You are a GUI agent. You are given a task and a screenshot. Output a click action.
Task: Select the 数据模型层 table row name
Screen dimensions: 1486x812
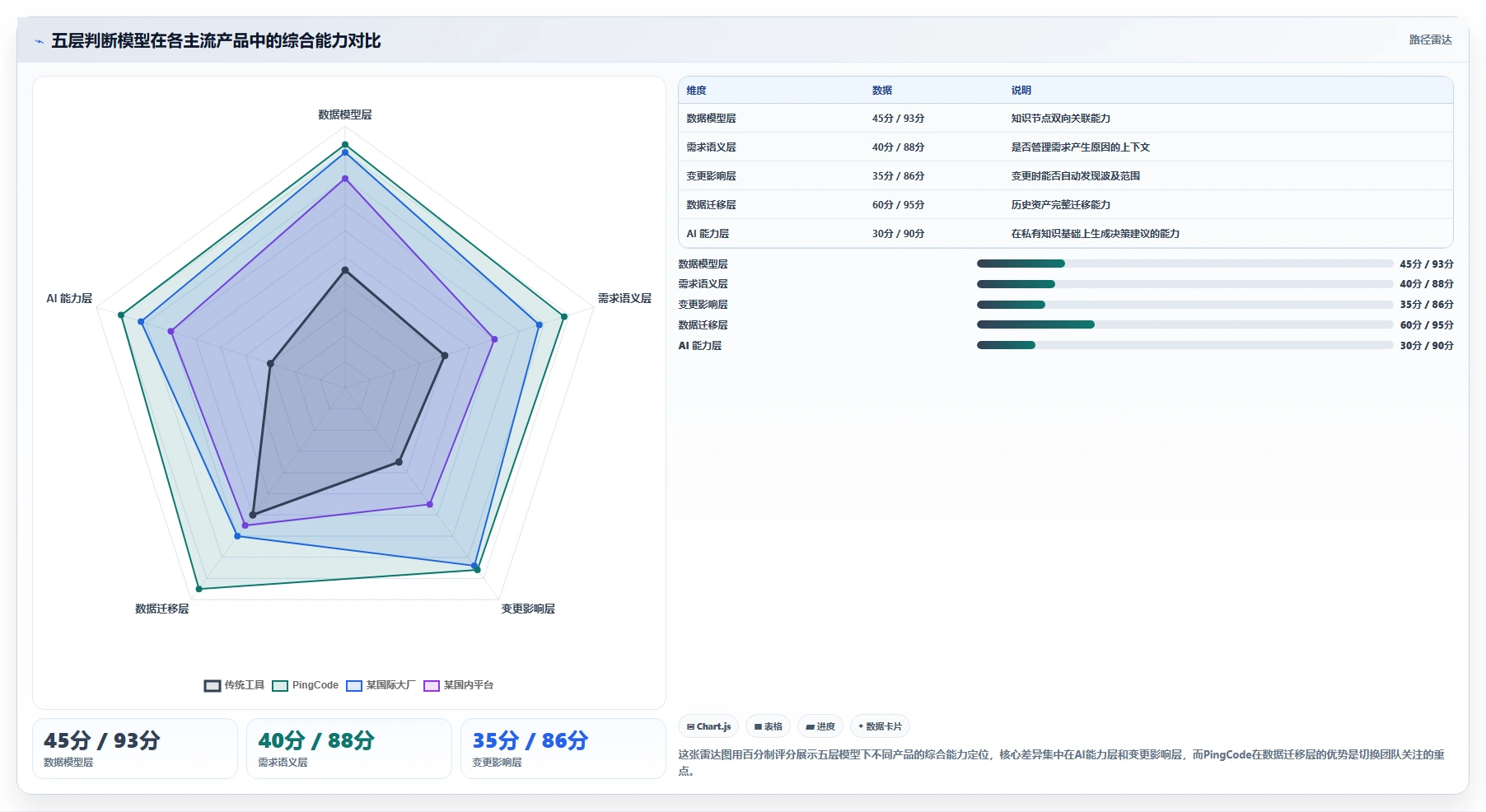coord(712,119)
